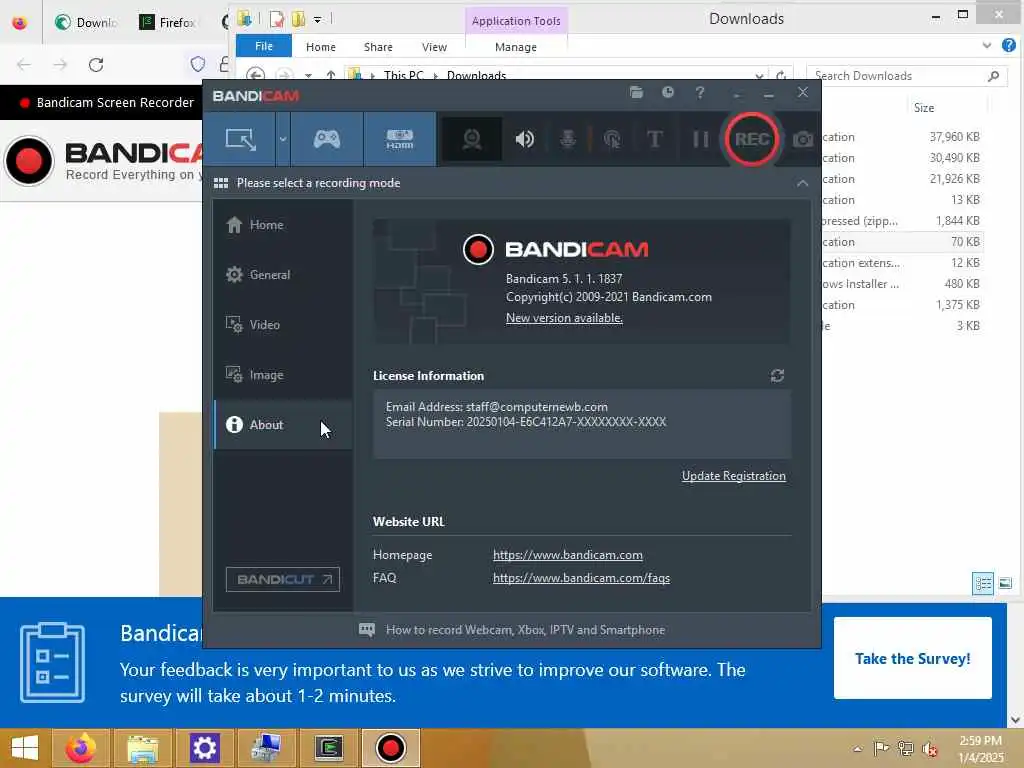This screenshot has width=1024, height=768.
Task: Open Explorer address bar history dropdown
Action: pos(759,76)
